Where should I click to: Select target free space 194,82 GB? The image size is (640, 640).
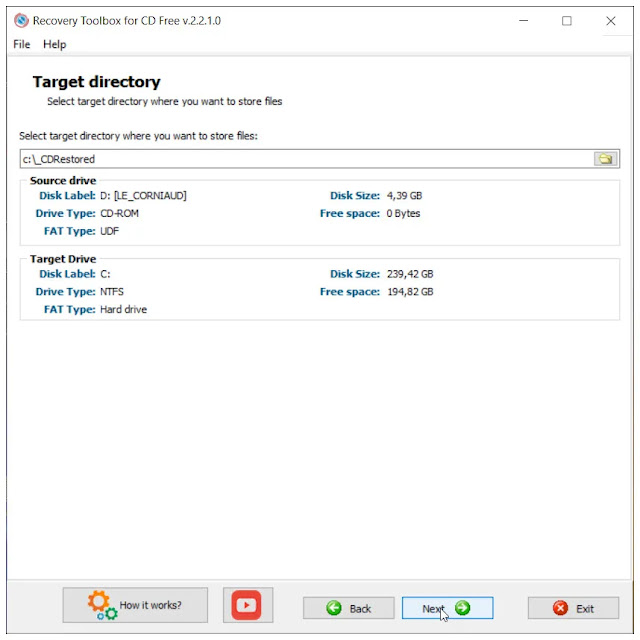[x=410, y=292]
